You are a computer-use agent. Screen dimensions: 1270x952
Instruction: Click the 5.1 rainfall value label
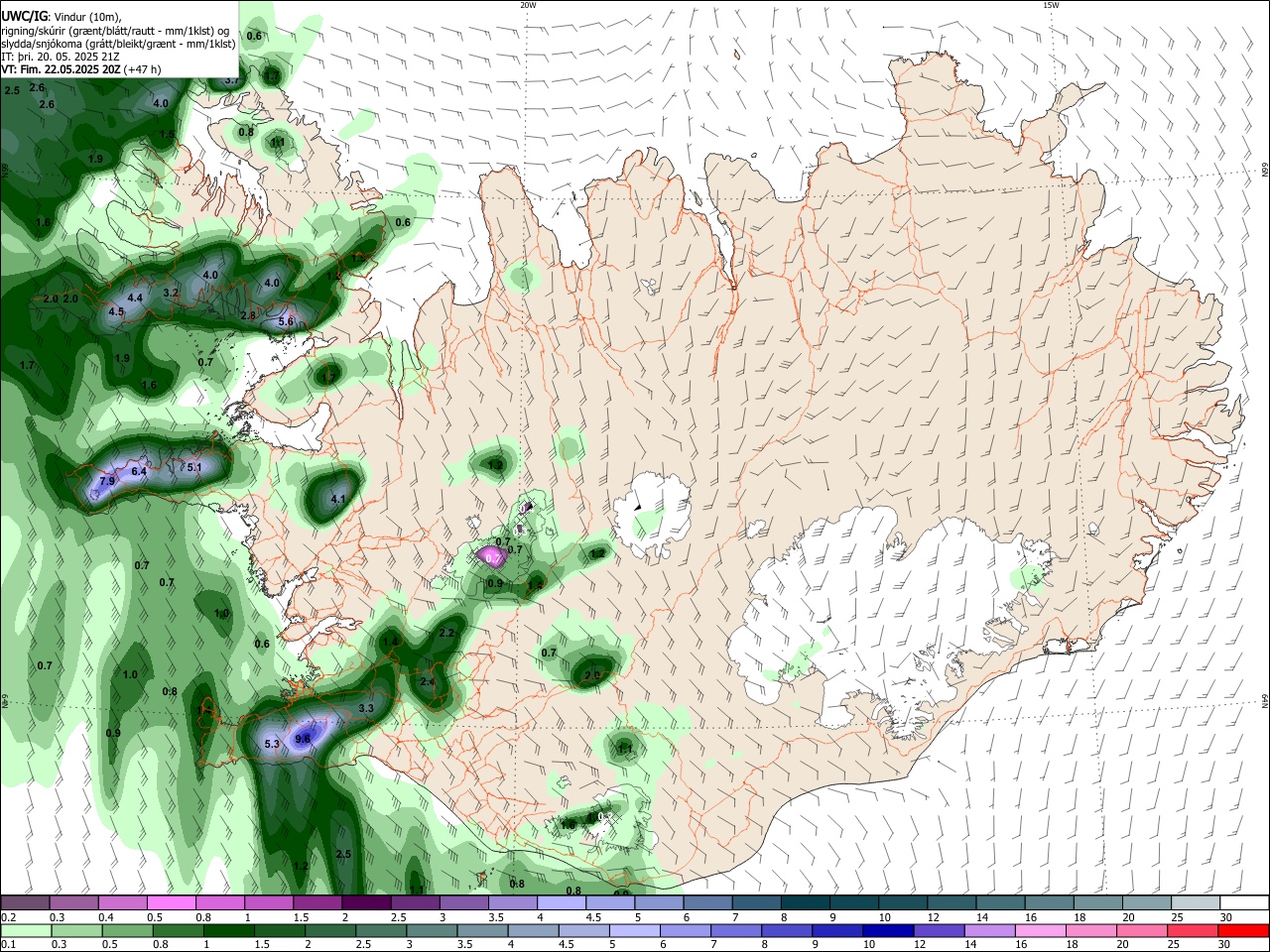point(194,467)
